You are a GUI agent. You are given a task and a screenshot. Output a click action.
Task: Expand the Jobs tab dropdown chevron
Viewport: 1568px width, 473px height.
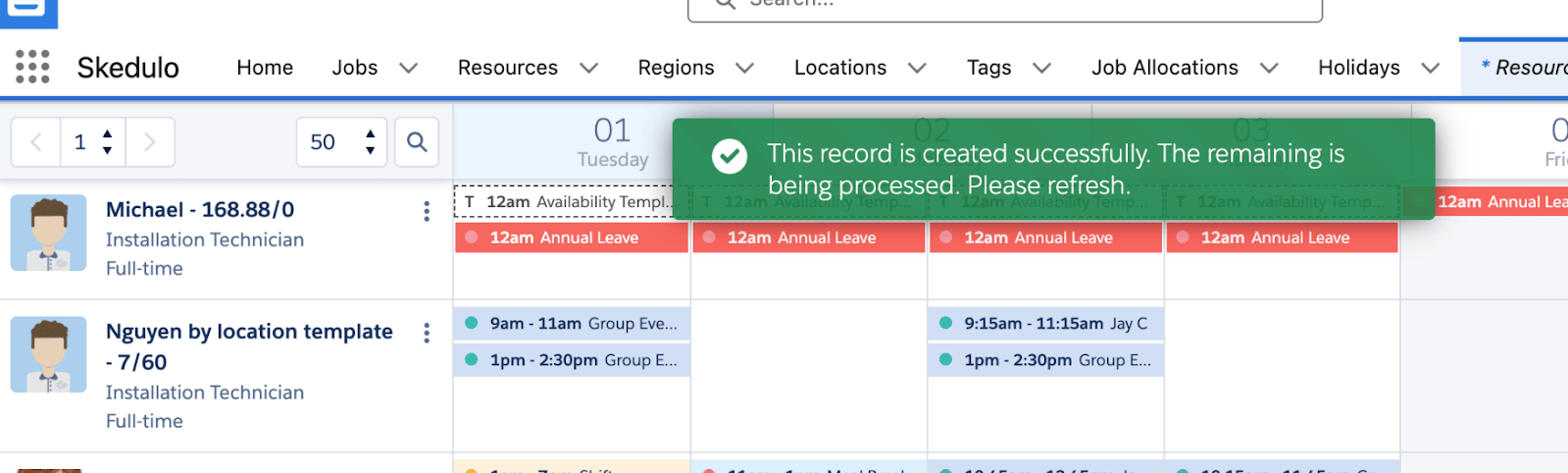click(409, 68)
